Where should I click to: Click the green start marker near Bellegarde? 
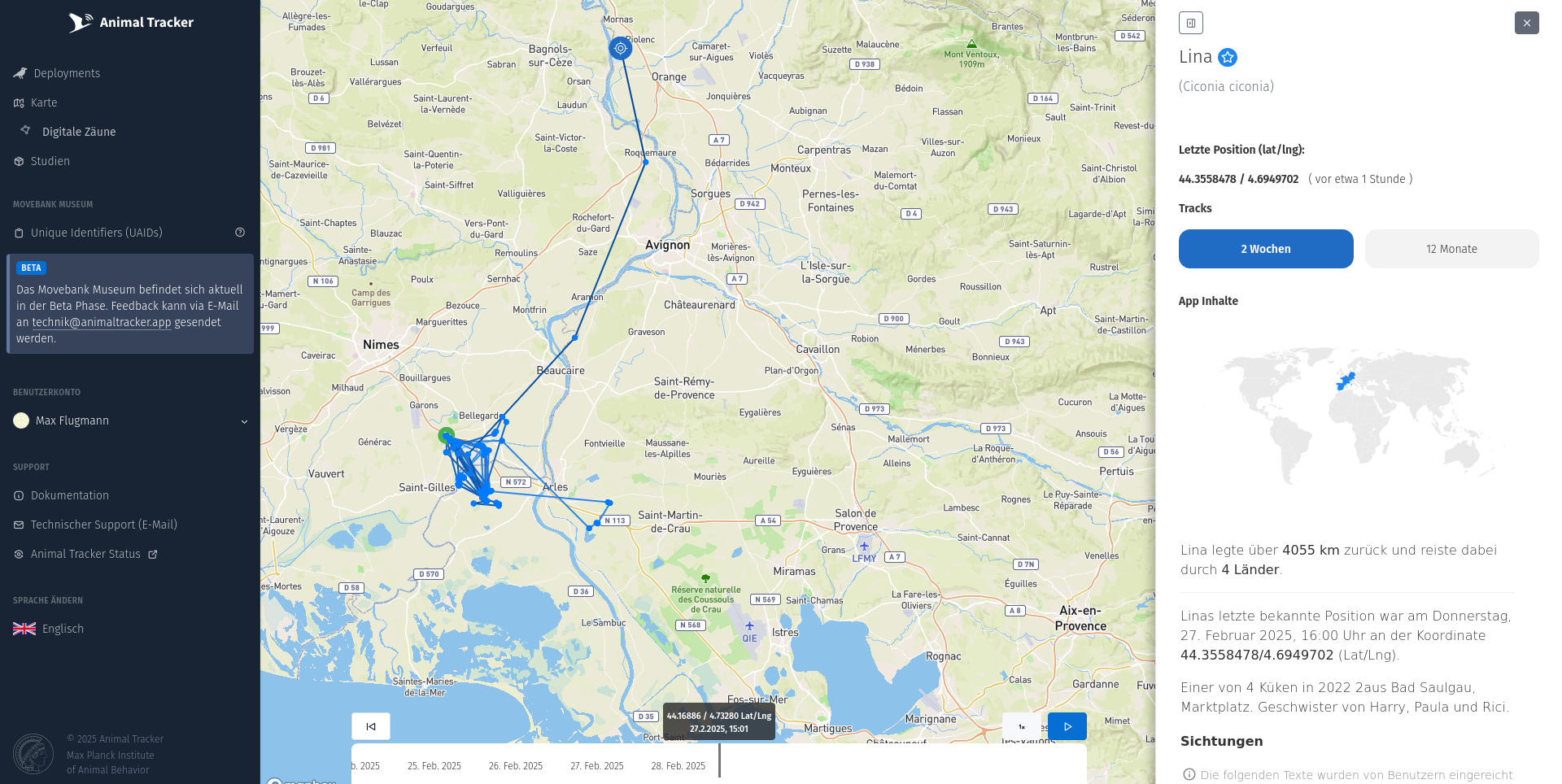[x=446, y=435]
